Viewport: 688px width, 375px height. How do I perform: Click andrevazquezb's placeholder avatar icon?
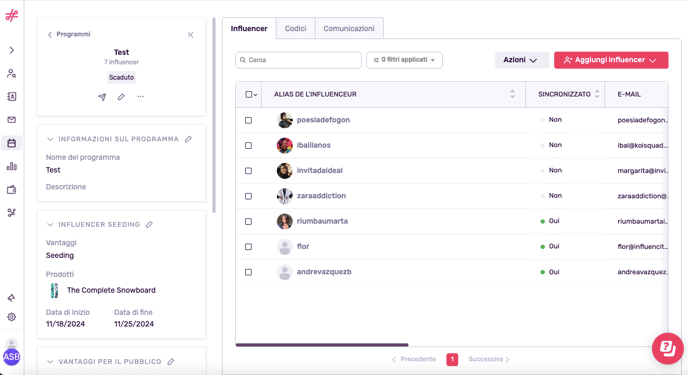tap(285, 272)
